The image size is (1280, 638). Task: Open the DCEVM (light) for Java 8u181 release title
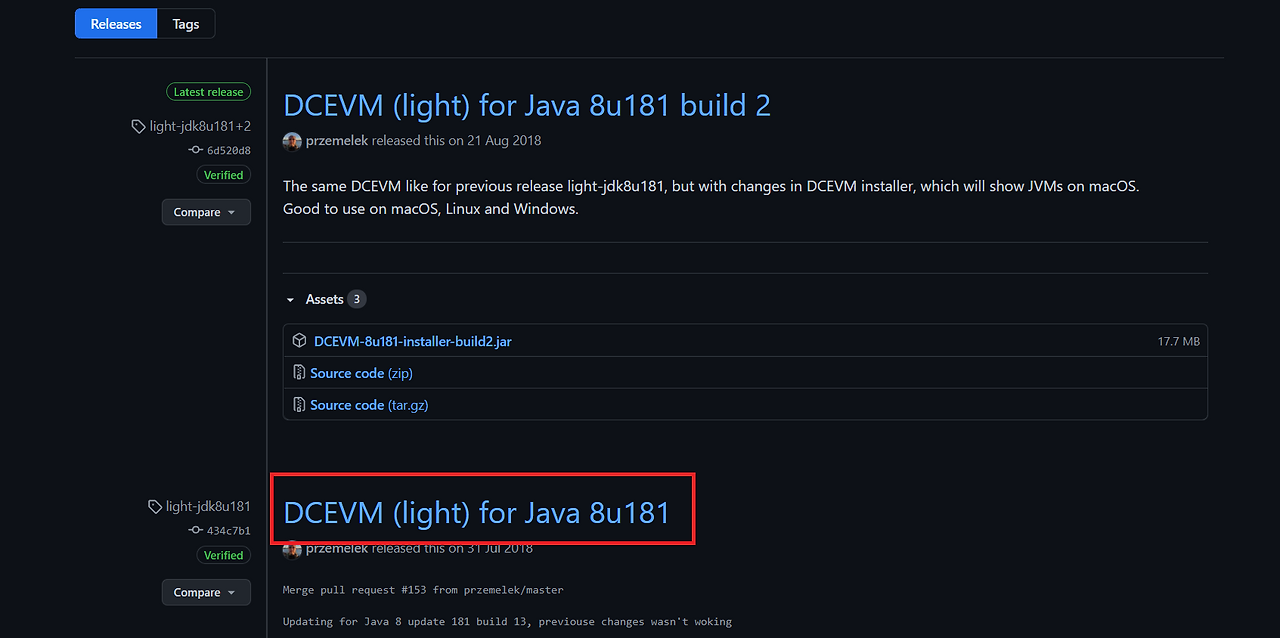pos(477,511)
